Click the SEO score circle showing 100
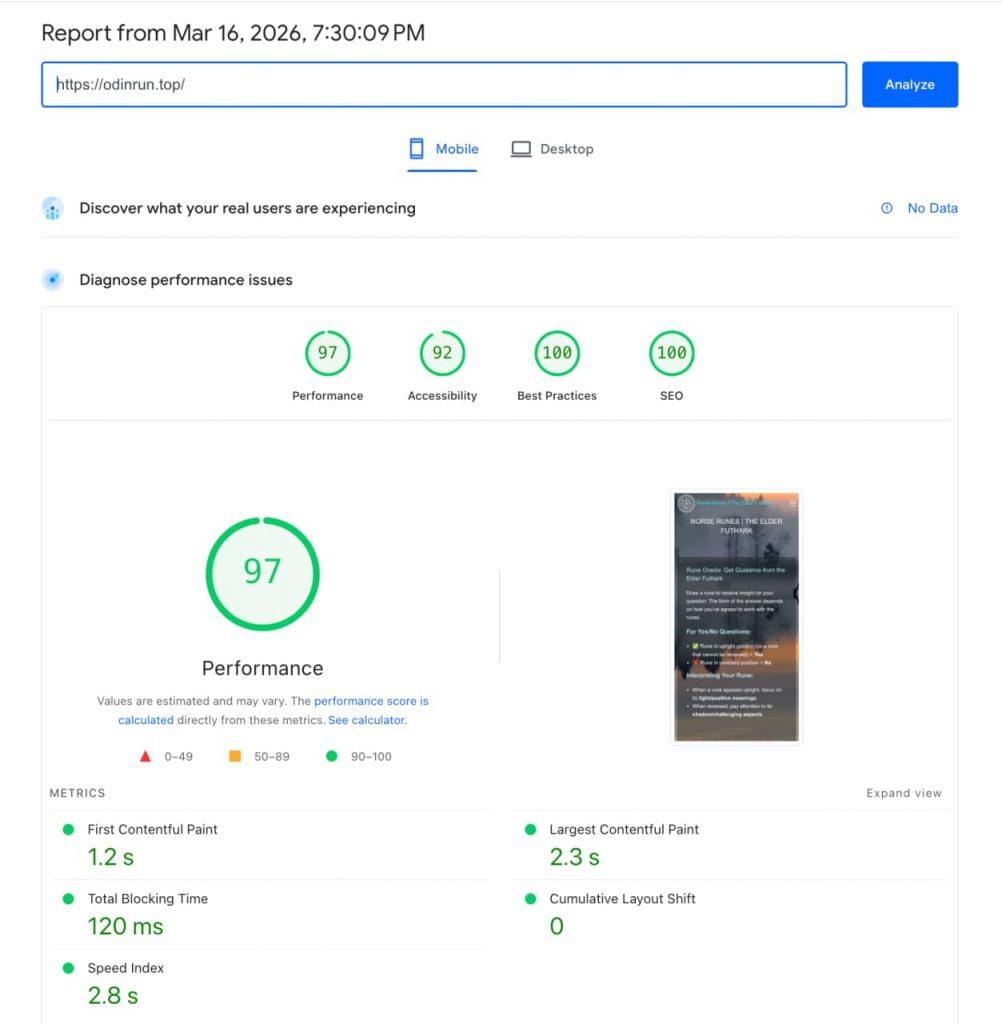Image resolution: width=1002 pixels, height=1024 pixels. tap(671, 352)
